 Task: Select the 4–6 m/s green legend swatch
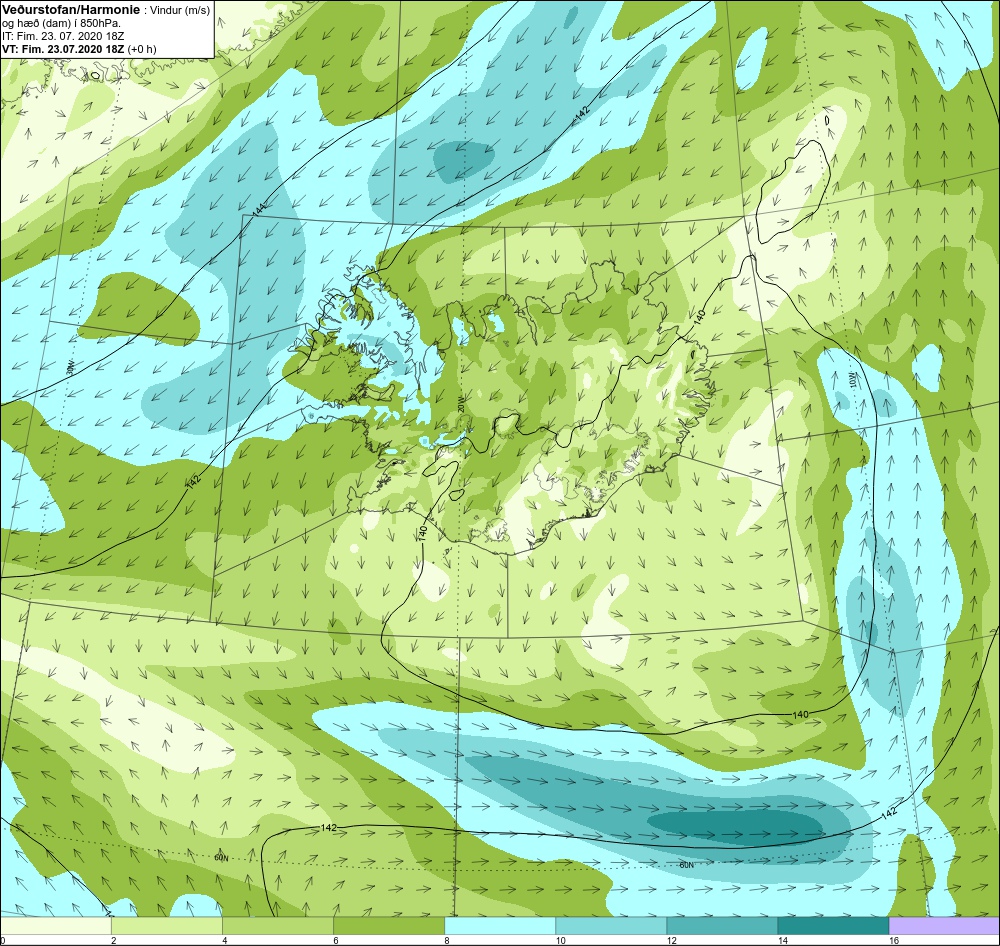(x=278, y=925)
